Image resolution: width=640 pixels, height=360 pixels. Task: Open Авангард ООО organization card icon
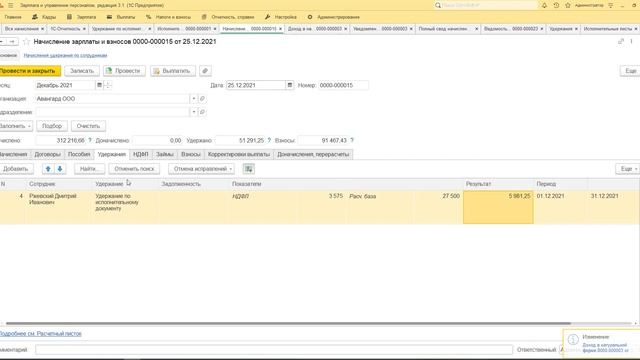pyautogui.click(x=202, y=98)
